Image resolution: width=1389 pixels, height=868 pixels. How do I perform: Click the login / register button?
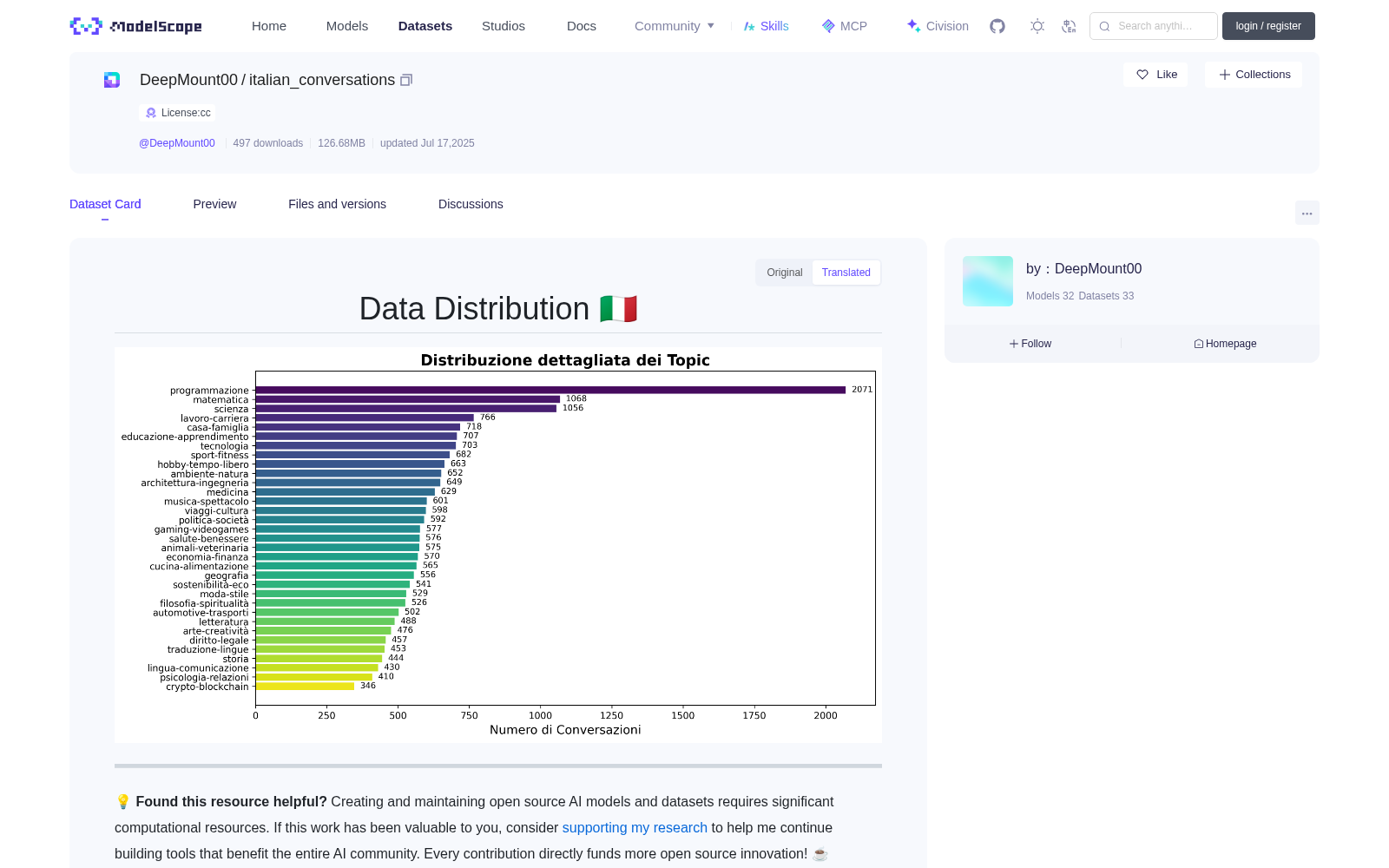click(x=1268, y=26)
